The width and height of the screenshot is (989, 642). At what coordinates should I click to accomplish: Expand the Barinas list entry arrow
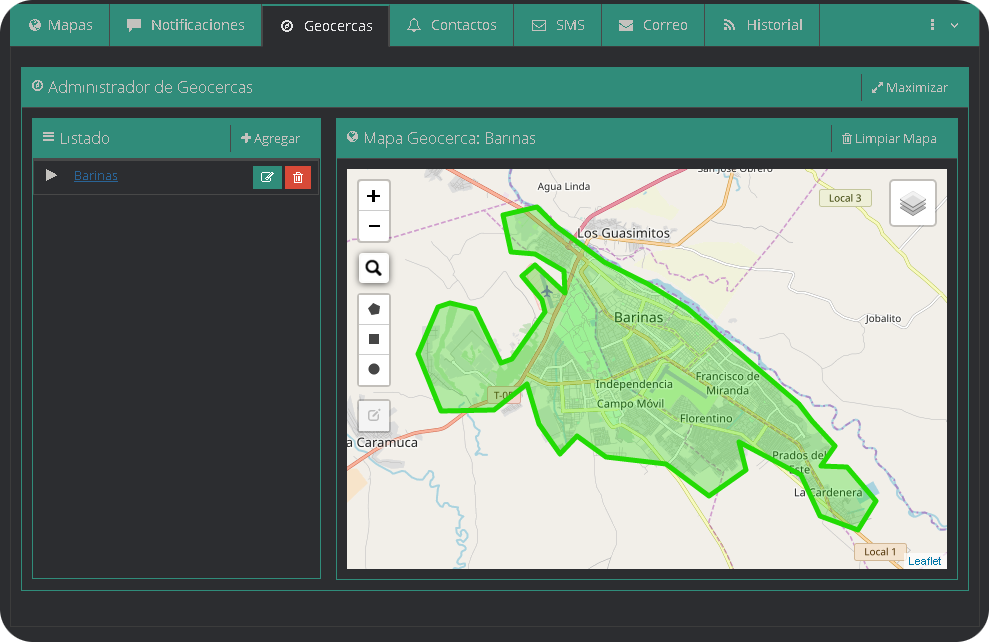point(52,176)
